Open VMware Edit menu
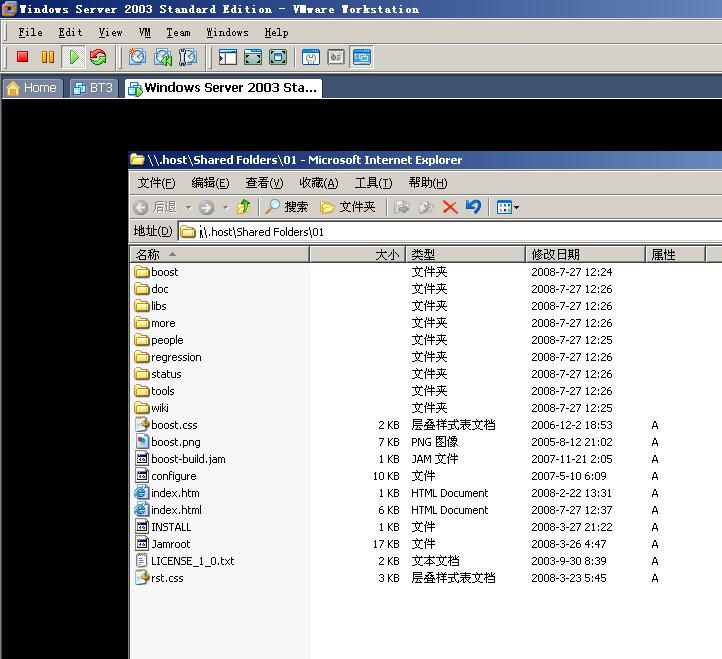The width and height of the screenshot is (722, 659). 70,32
